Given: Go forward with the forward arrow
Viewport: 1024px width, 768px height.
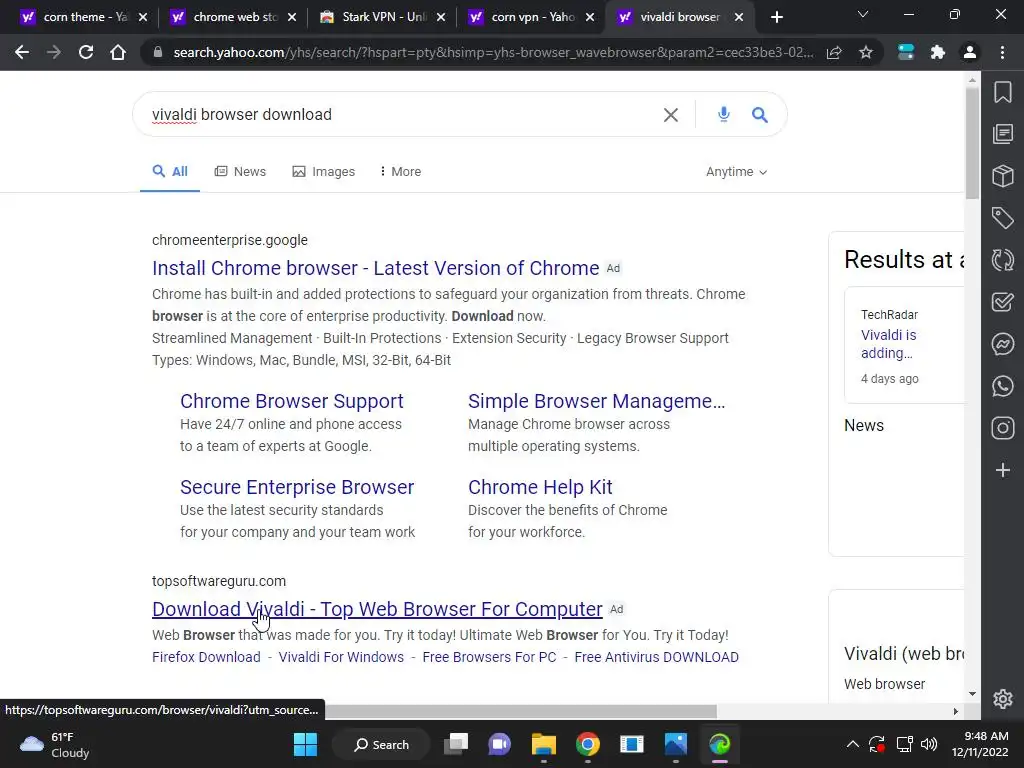Looking at the screenshot, I should 54,52.
